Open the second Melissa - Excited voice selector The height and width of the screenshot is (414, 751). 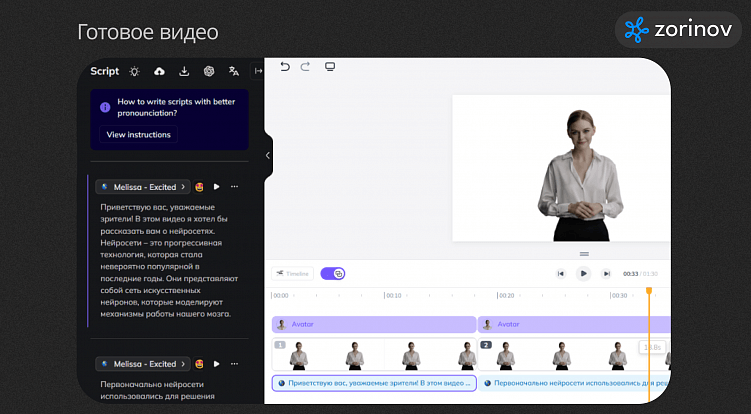pyautogui.click(x=143, y=364)
